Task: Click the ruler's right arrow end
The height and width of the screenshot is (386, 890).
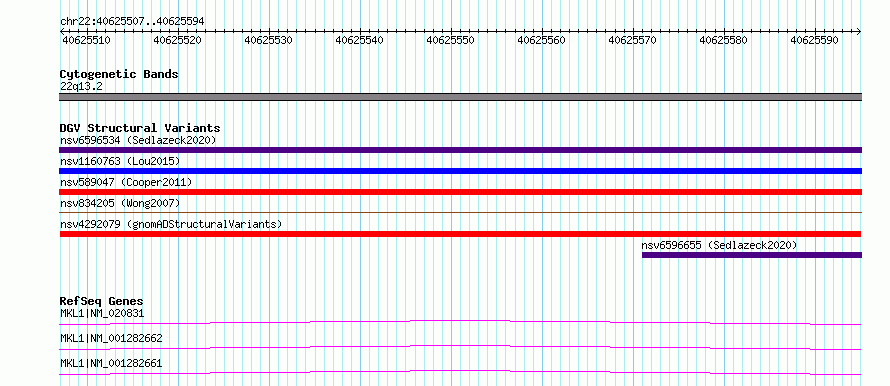Action: (859, 32)
